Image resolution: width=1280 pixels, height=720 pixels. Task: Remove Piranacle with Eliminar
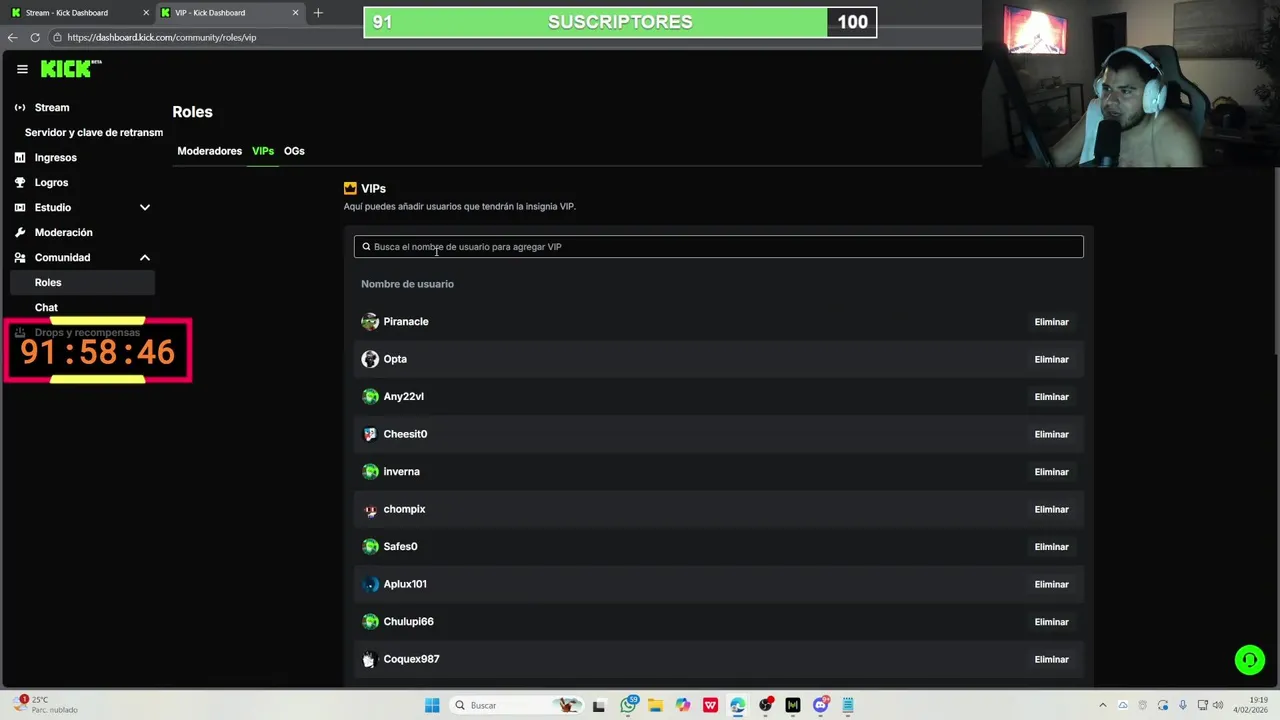[1051, 322]
